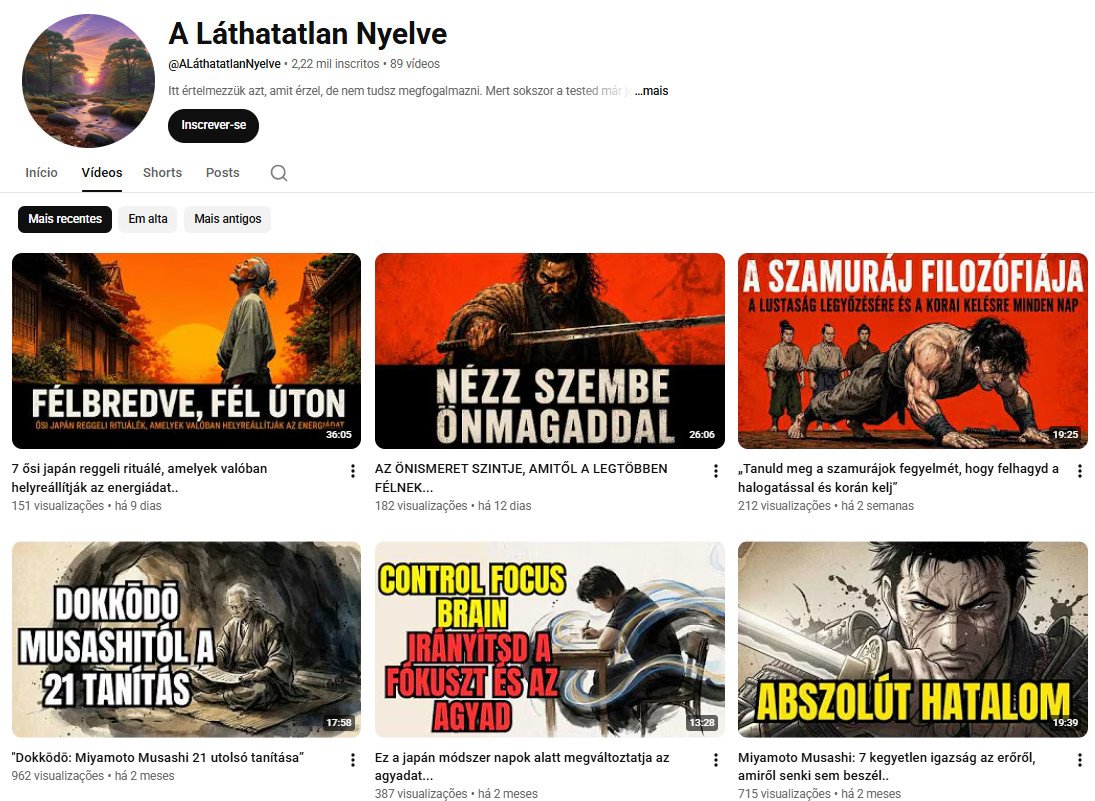Click the 19:25 duration badge
The width and height of the screenshot is (1095, 801).
(x=1066, y=434)
